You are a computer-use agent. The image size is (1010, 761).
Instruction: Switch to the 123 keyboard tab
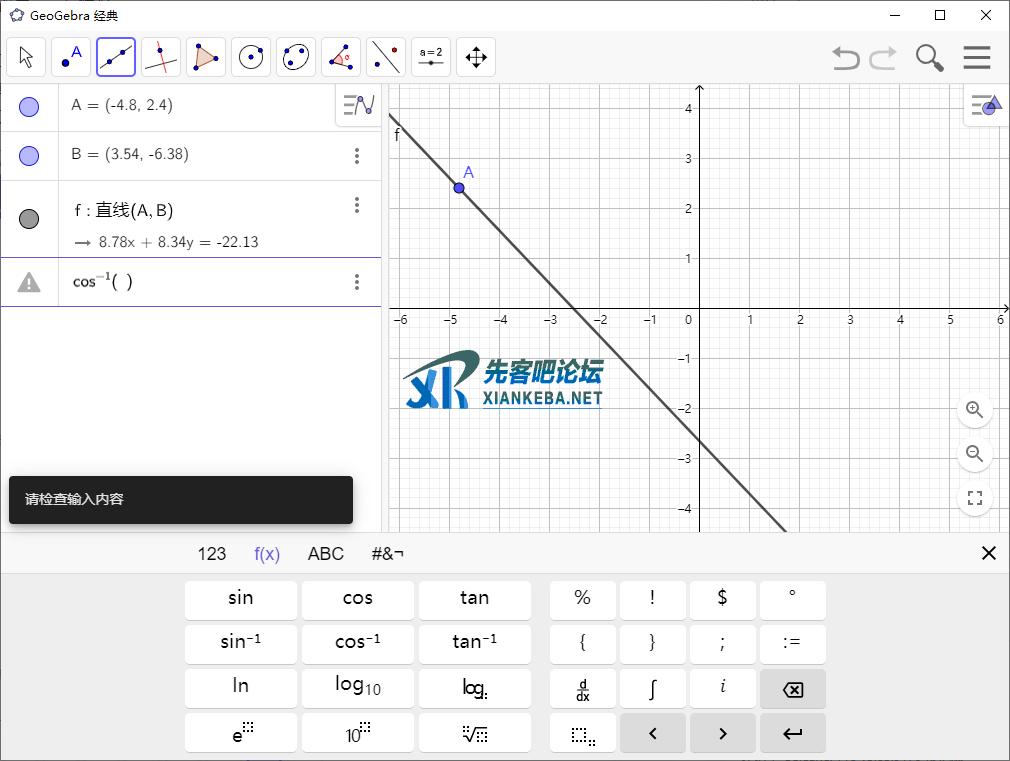212,554
